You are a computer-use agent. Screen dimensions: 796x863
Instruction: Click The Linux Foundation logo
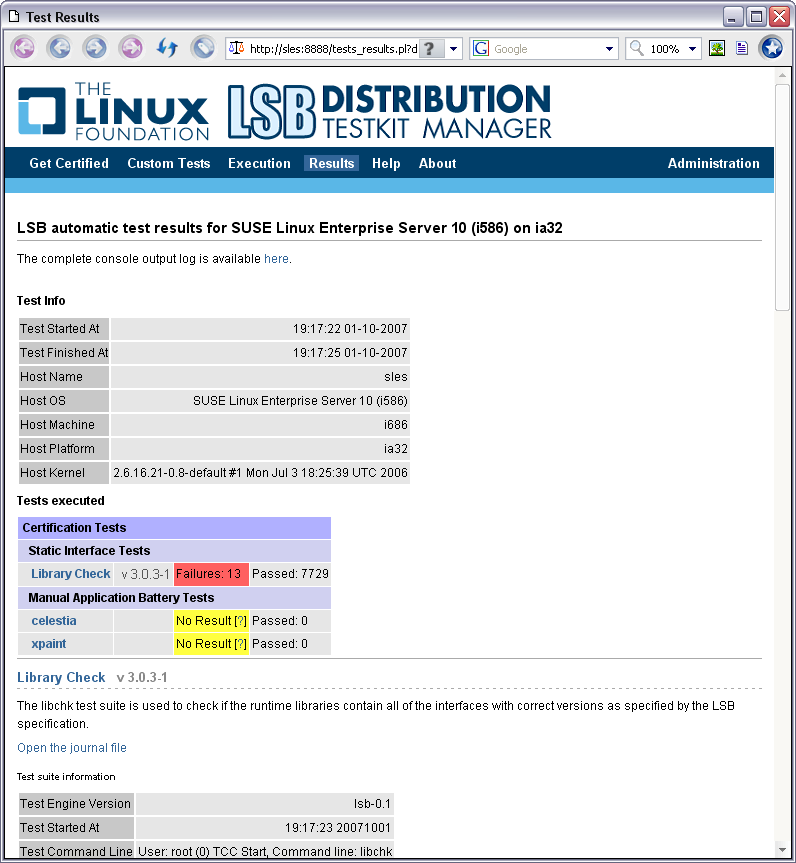point(113,111)
